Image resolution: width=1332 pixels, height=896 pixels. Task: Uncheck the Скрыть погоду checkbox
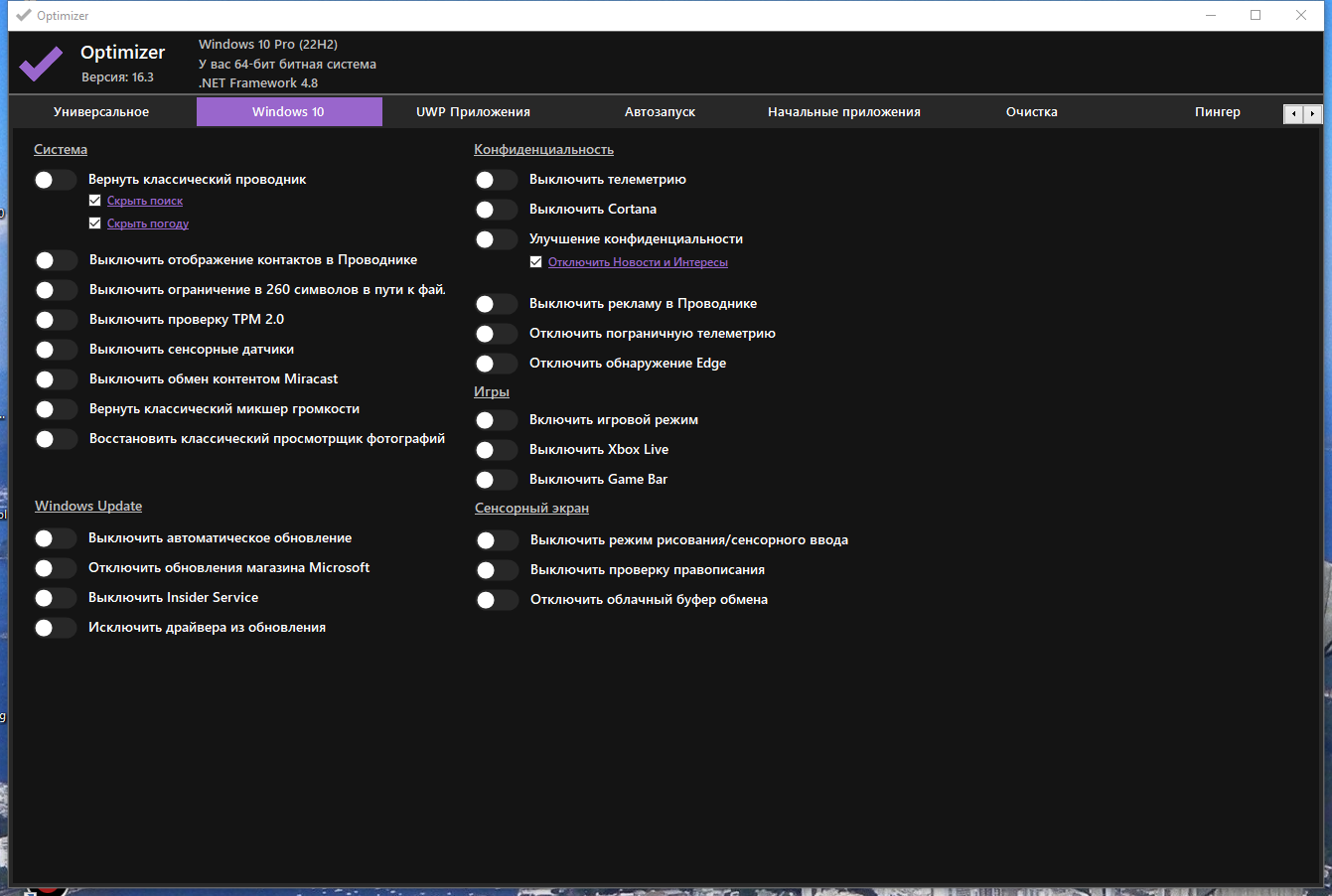pyautogui.click(x=95, y=224)
